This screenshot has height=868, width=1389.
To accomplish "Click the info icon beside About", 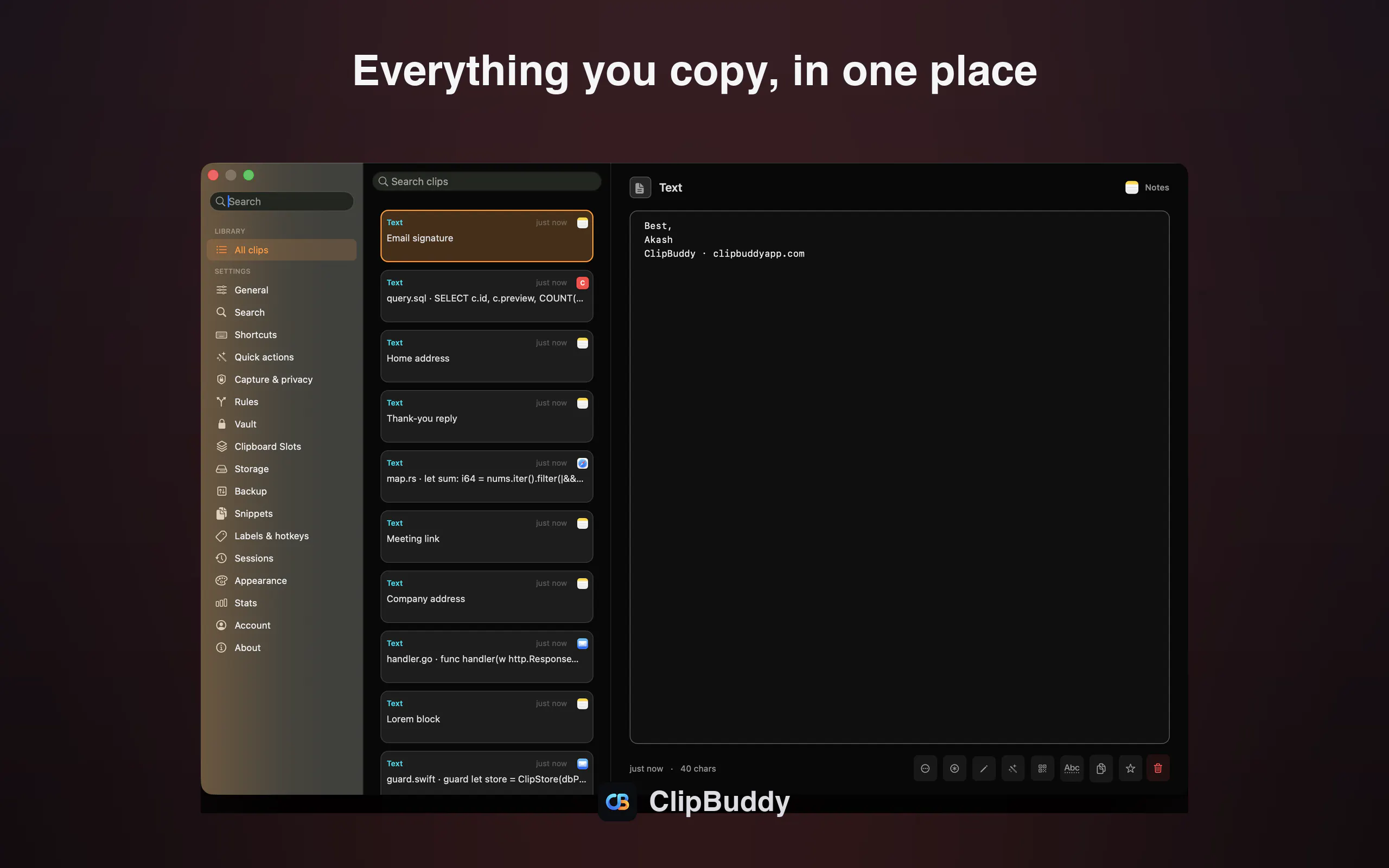I will (x=221, y=648).
